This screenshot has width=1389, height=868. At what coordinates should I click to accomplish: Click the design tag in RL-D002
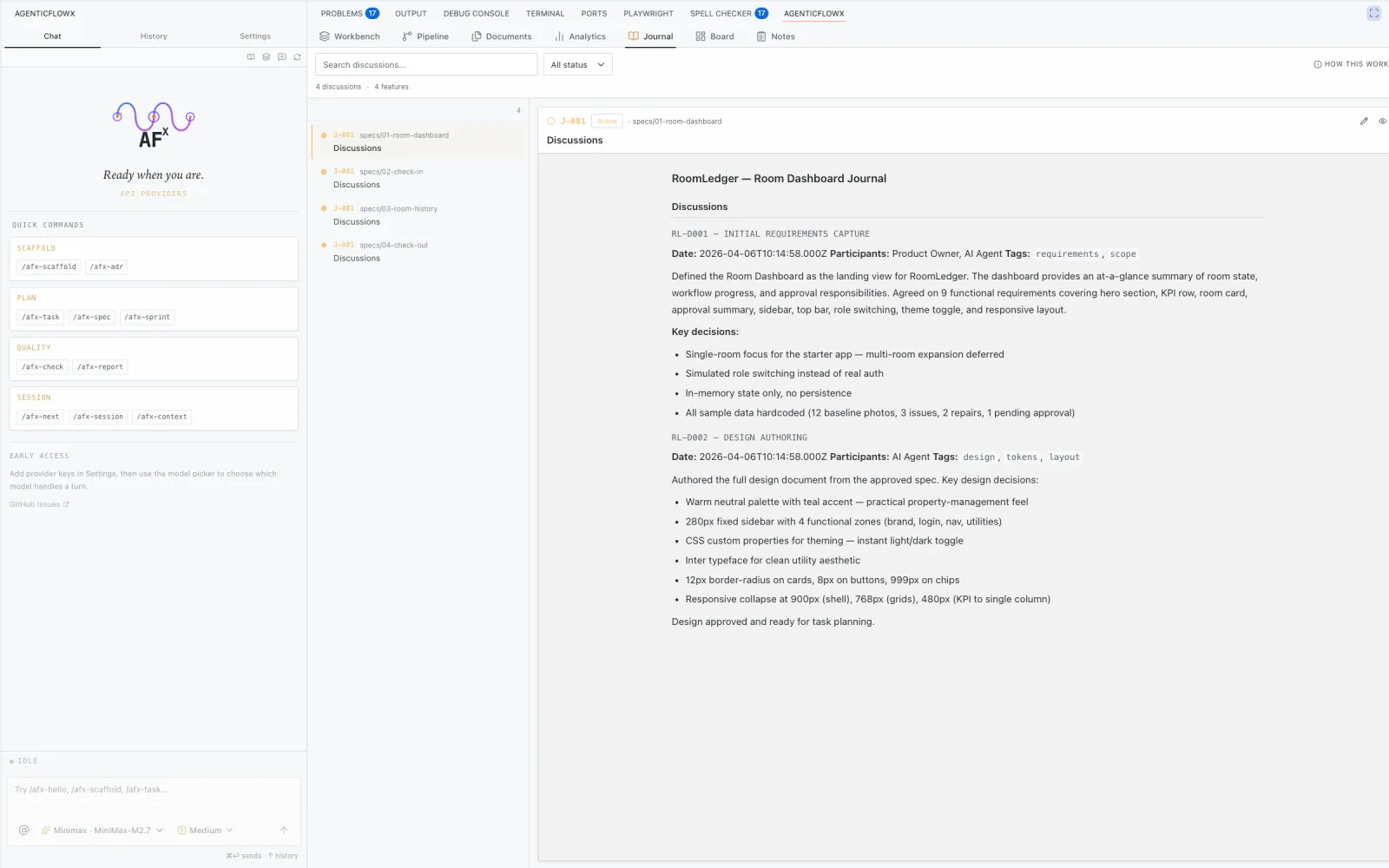click(x=978, y=457)
